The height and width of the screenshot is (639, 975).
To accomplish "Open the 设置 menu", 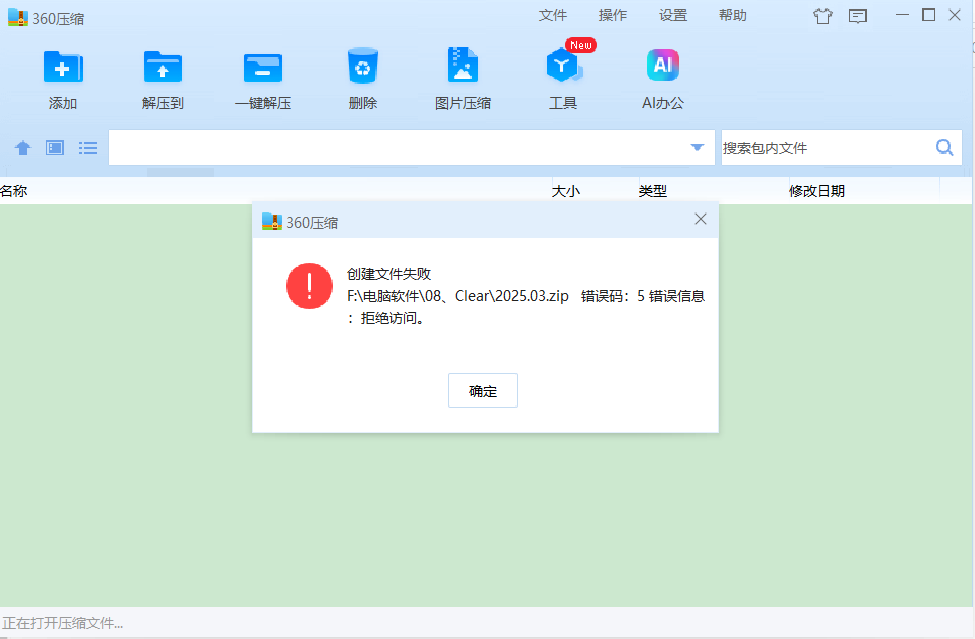I will [x=673, y=15].
